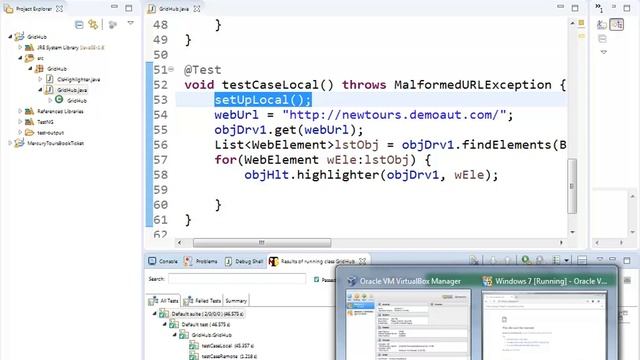Click the filter icon beside Link with Editor

(x=113, y=25)
